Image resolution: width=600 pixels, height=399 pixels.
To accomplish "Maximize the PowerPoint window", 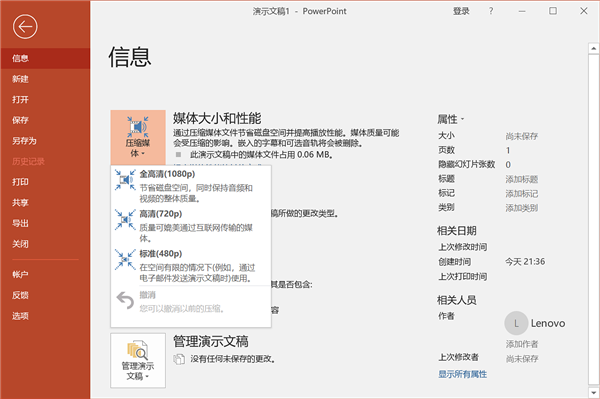I will (x=553, y=11).
